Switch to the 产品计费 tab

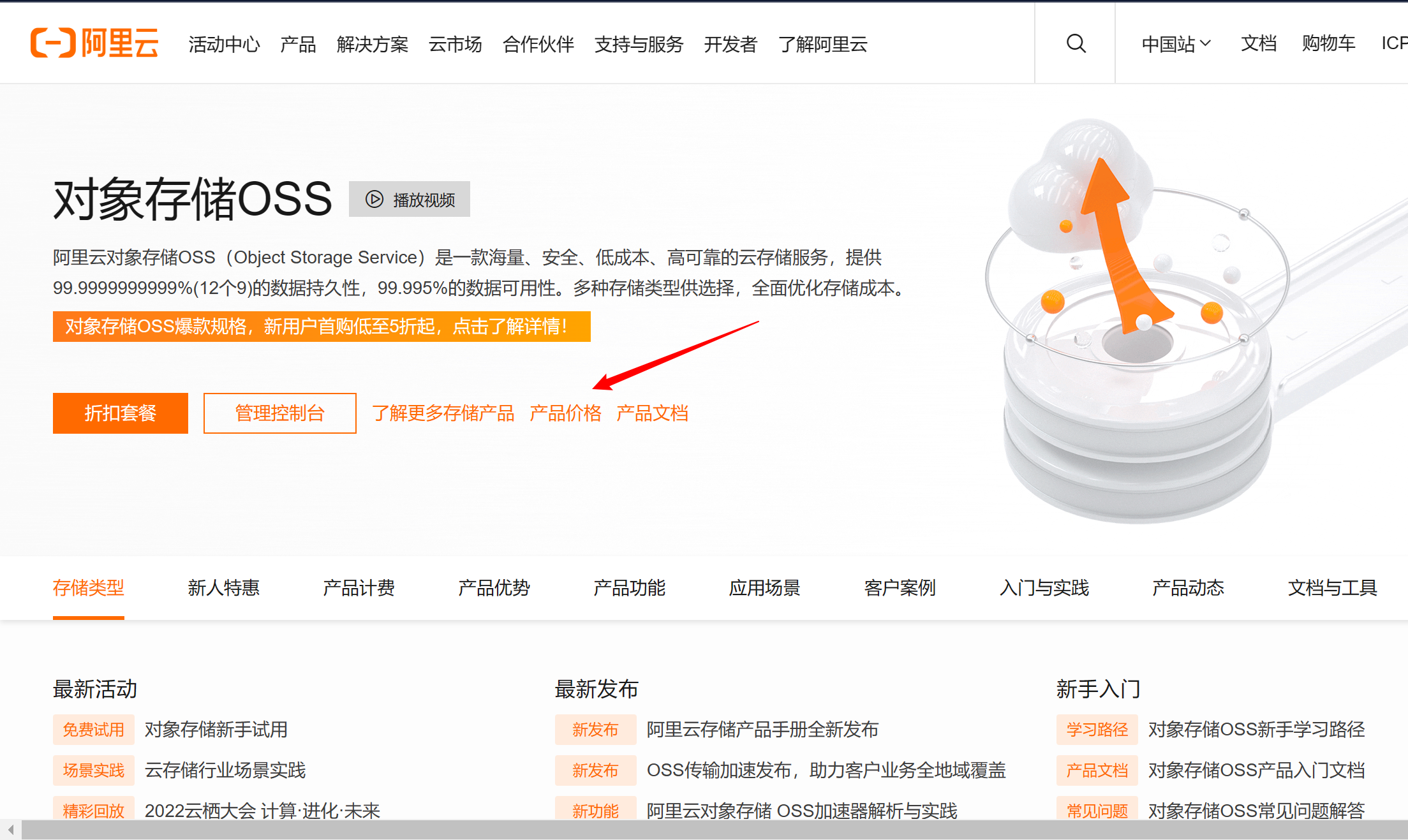click(359, 587)
